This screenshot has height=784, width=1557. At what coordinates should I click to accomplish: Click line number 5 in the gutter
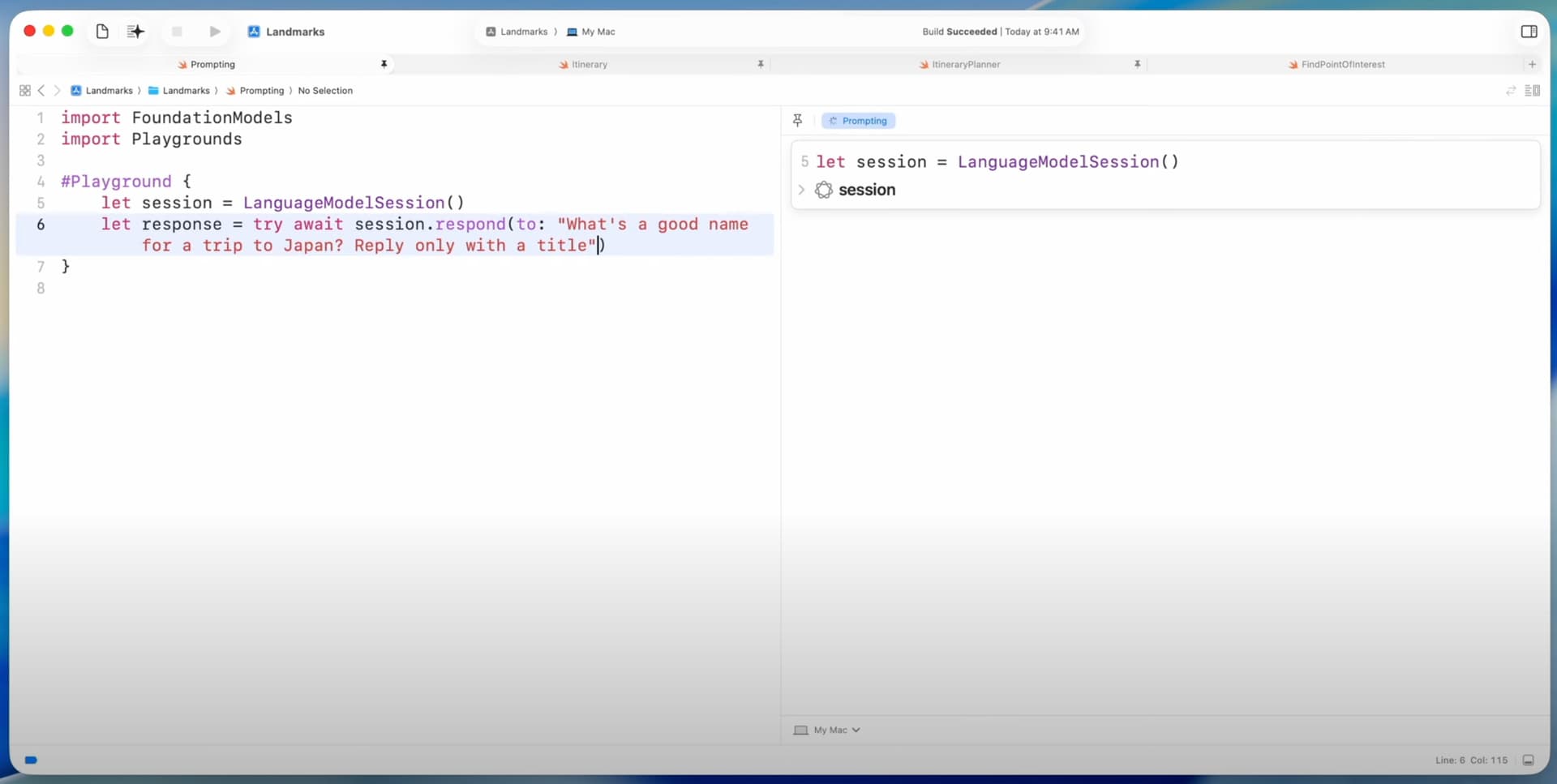[x=41, y=203]
